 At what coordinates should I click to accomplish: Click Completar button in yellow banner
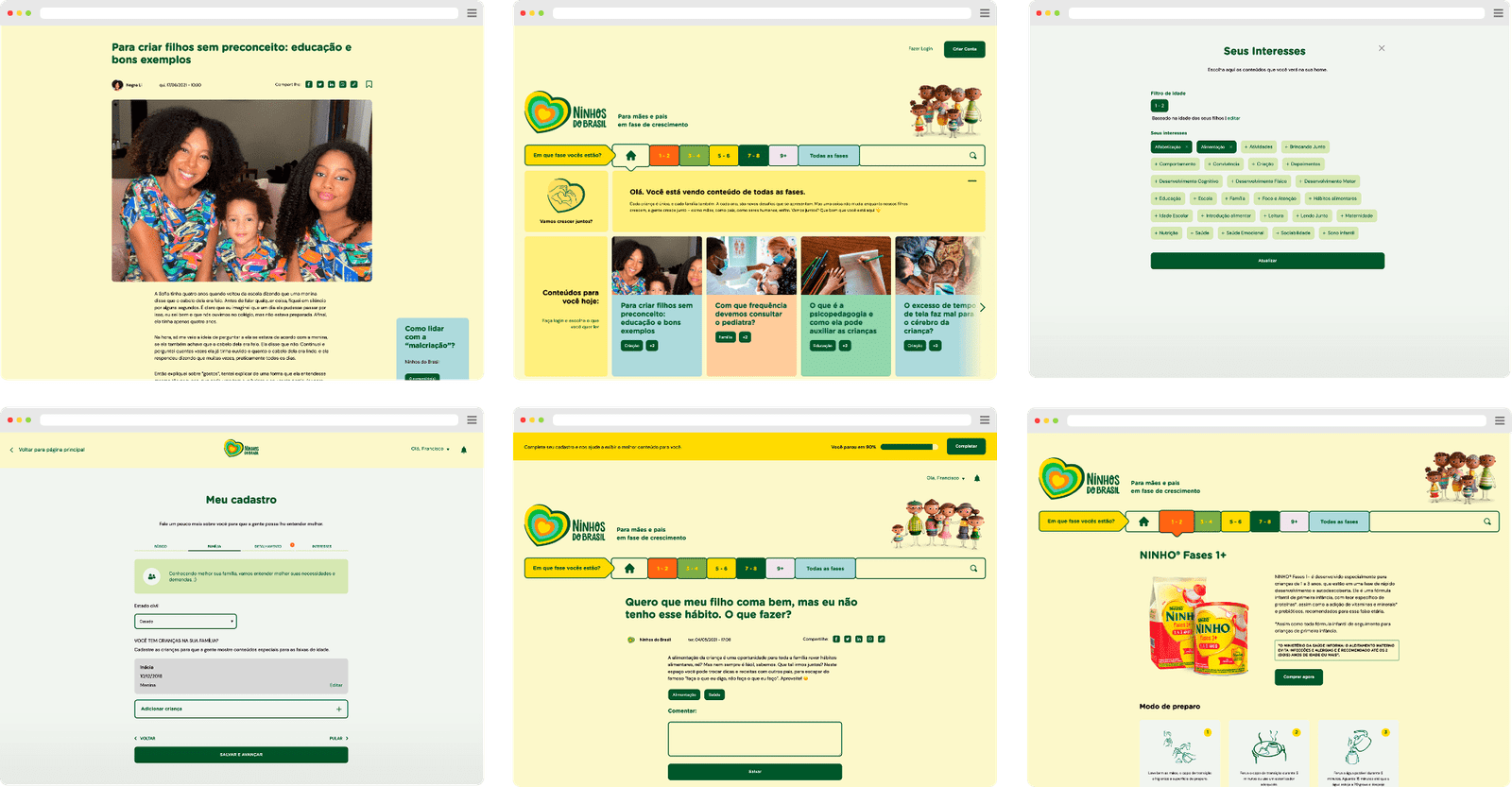coord(966,446)
